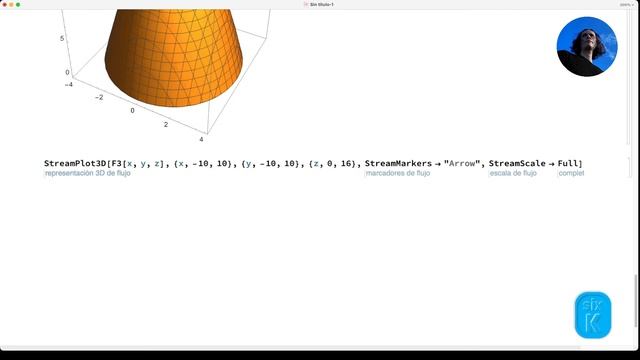
Task: Click the yellow minimize window button
Action: [11, 4]
